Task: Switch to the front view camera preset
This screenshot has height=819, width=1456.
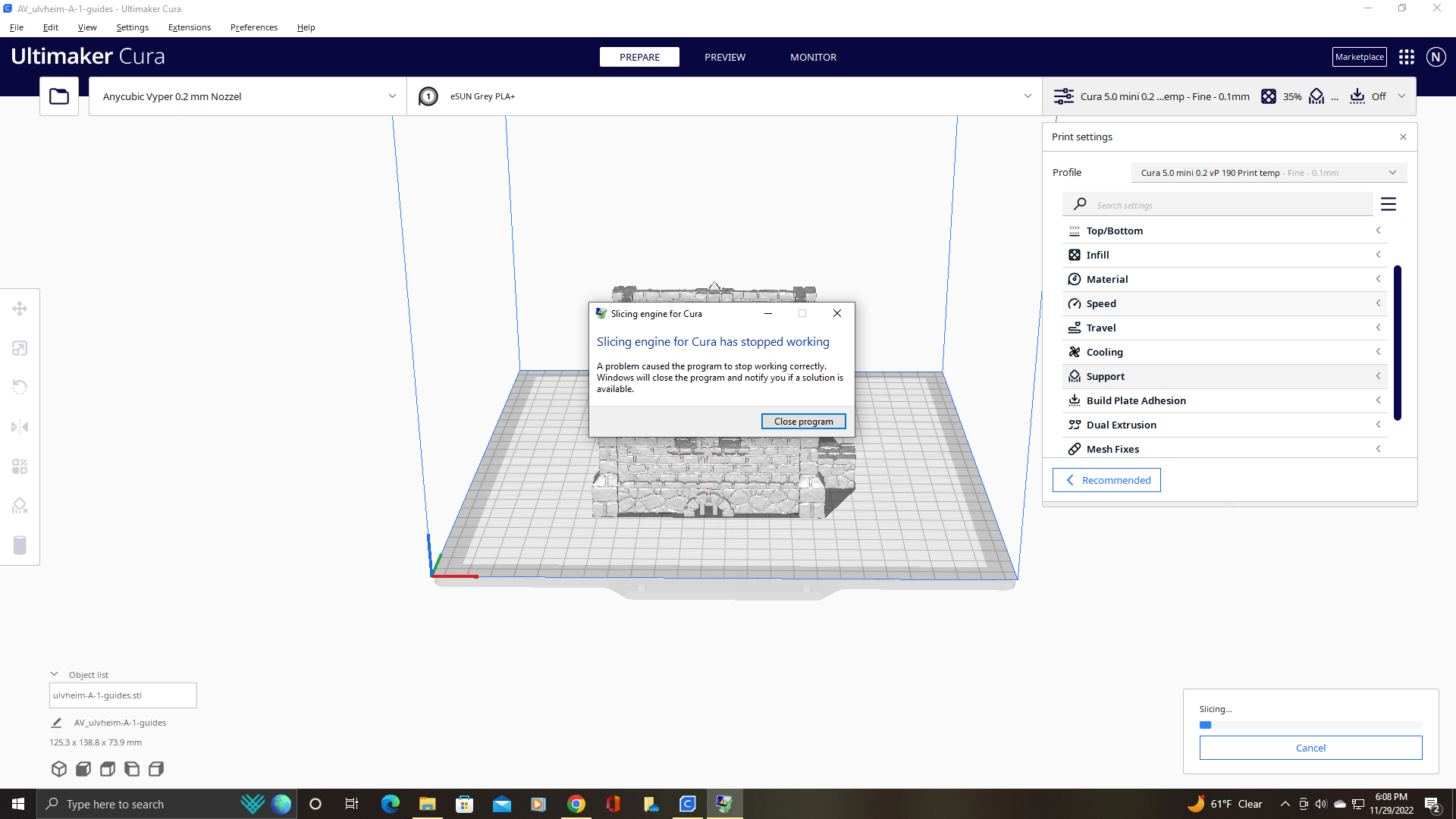Action: coord(83,768)
